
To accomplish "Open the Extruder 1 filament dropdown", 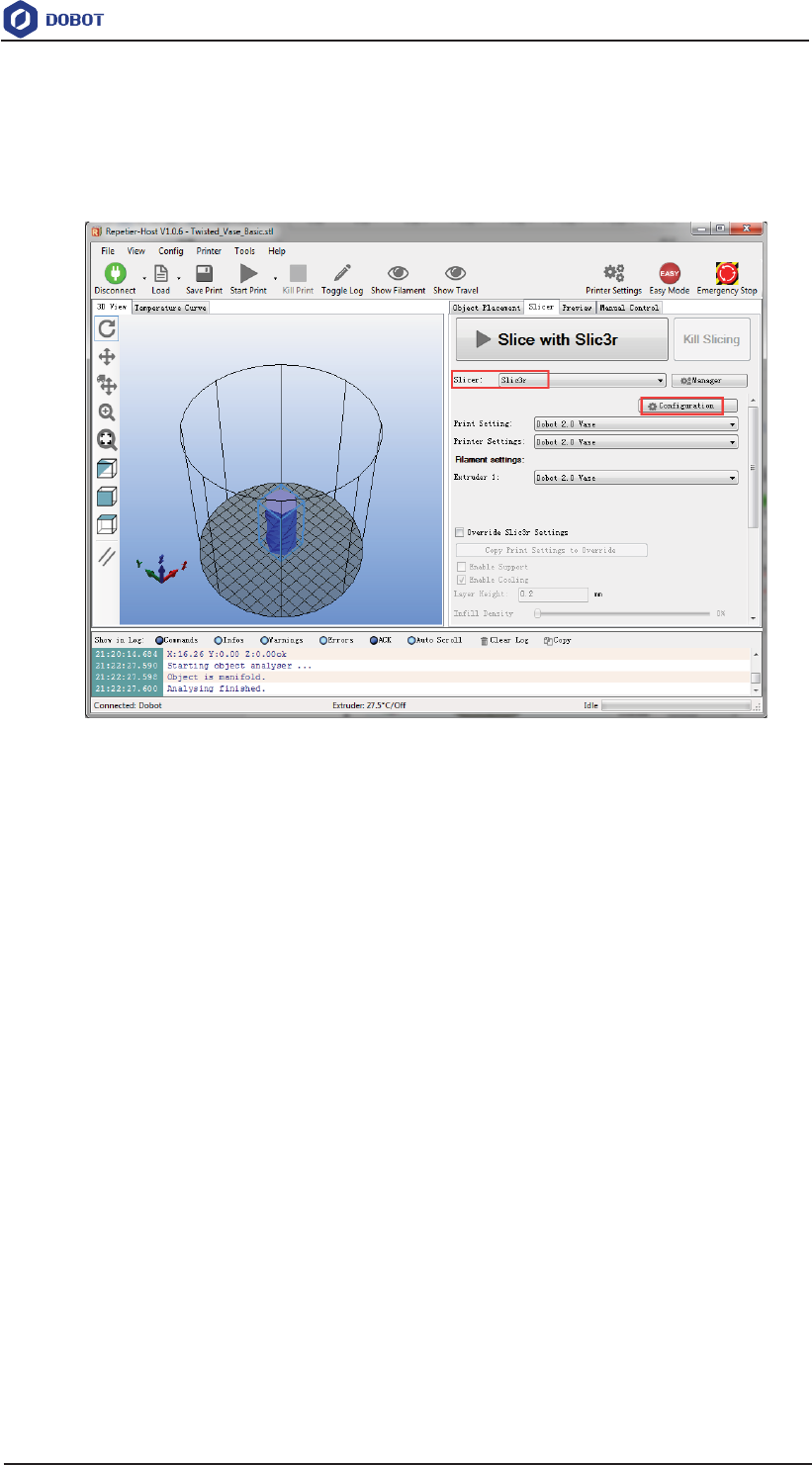I will (636, 478).
